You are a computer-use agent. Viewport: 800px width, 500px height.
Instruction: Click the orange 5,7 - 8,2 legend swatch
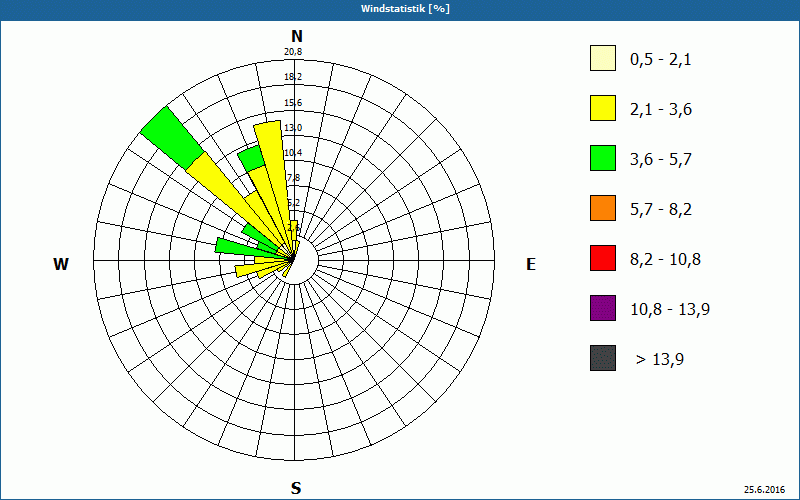coord(603,208)
